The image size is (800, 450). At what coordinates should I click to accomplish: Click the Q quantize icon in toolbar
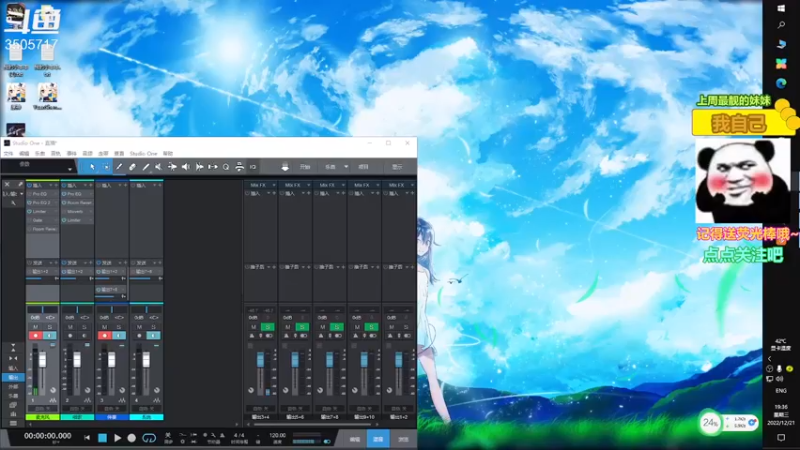point(226,167)
